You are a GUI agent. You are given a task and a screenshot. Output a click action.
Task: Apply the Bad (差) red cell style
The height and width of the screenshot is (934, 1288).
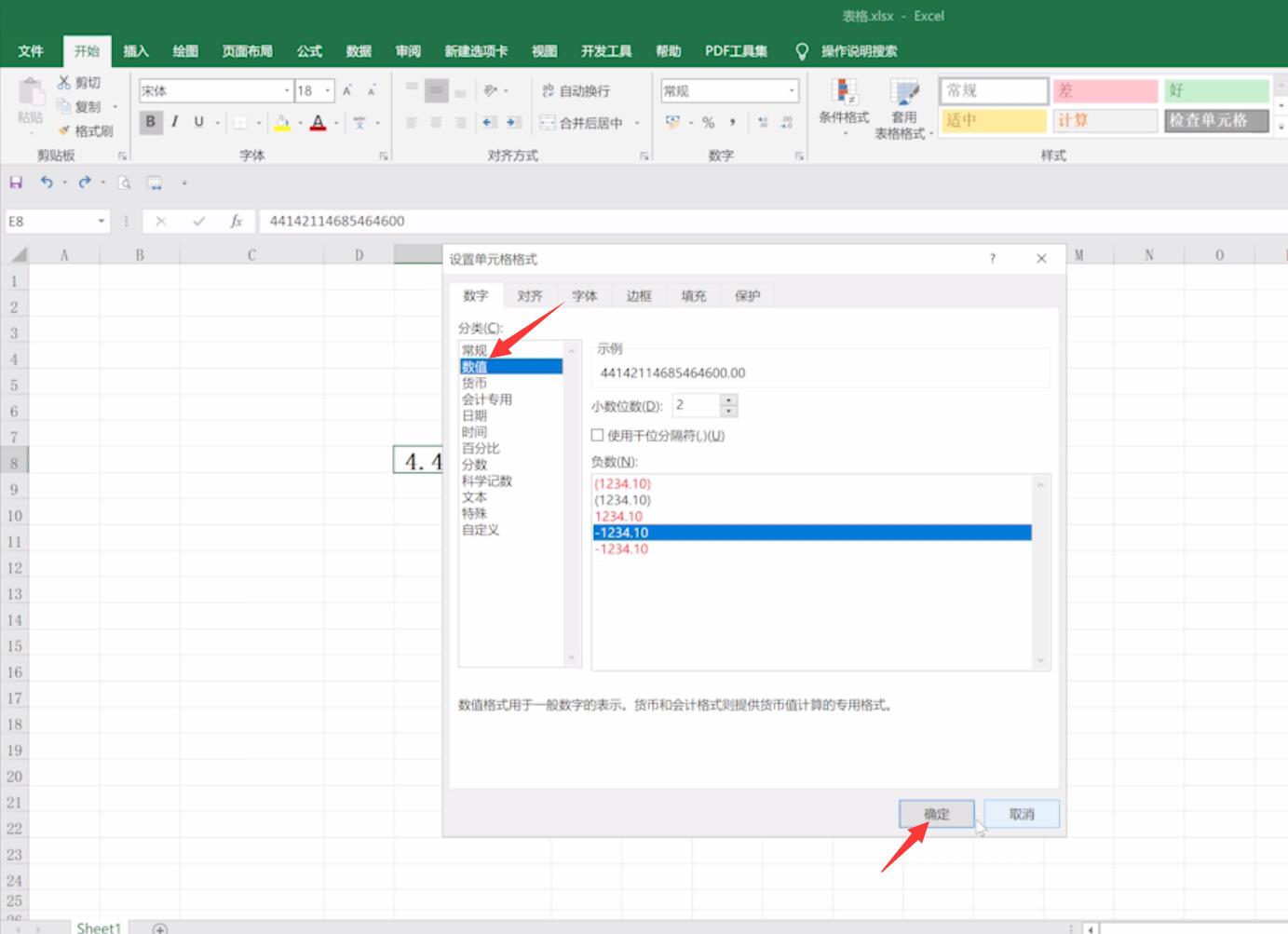[x=1105, y=90]
